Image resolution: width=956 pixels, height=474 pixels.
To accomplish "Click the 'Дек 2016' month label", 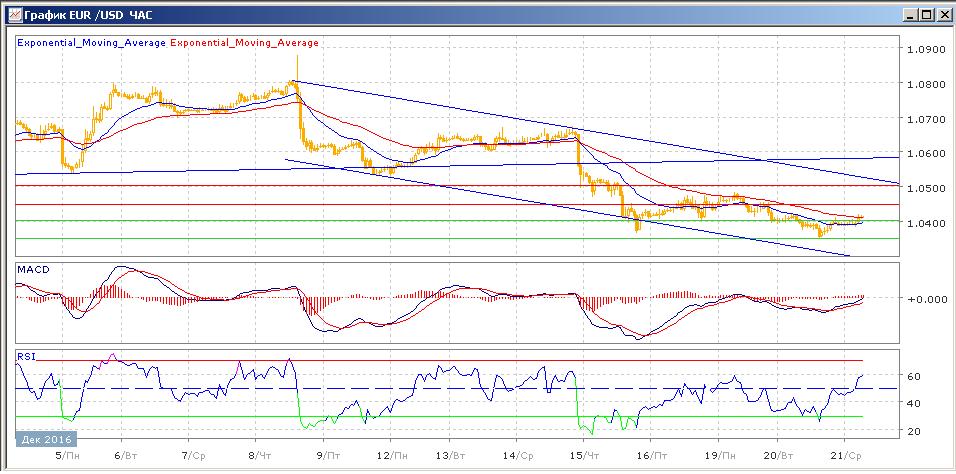I will pos(46,438).
